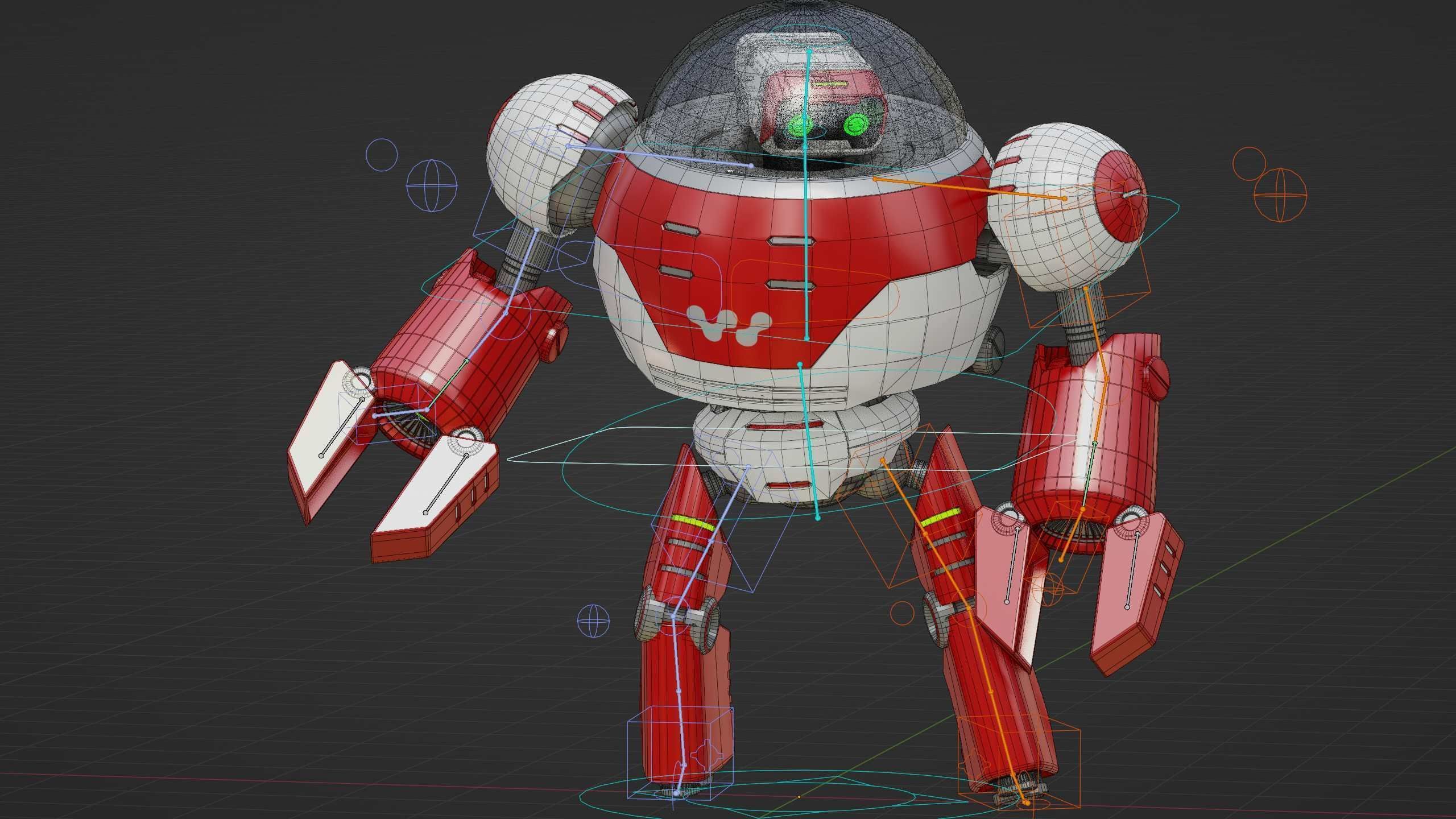
Task: Select the orange foot cube control
Action: point(1018,762)
